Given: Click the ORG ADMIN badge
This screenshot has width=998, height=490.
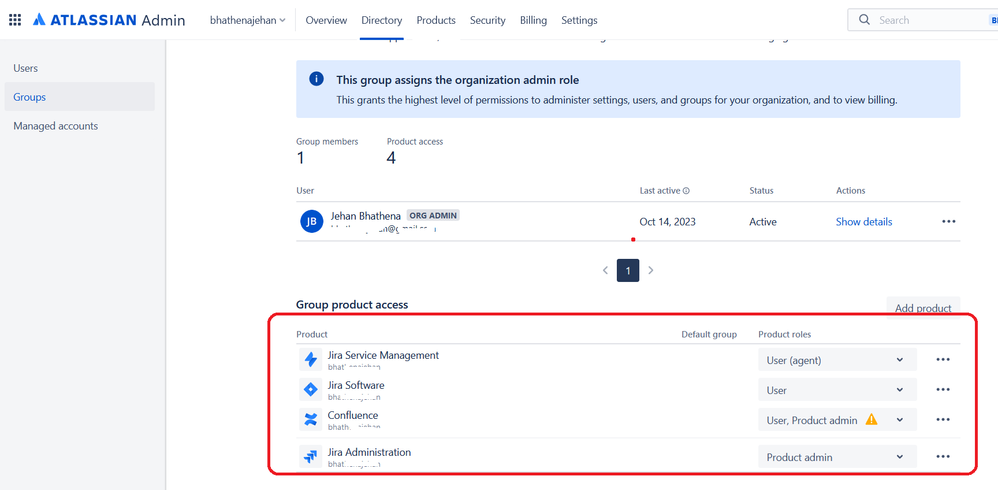Looking at the screenshot, I should [433, 216].
